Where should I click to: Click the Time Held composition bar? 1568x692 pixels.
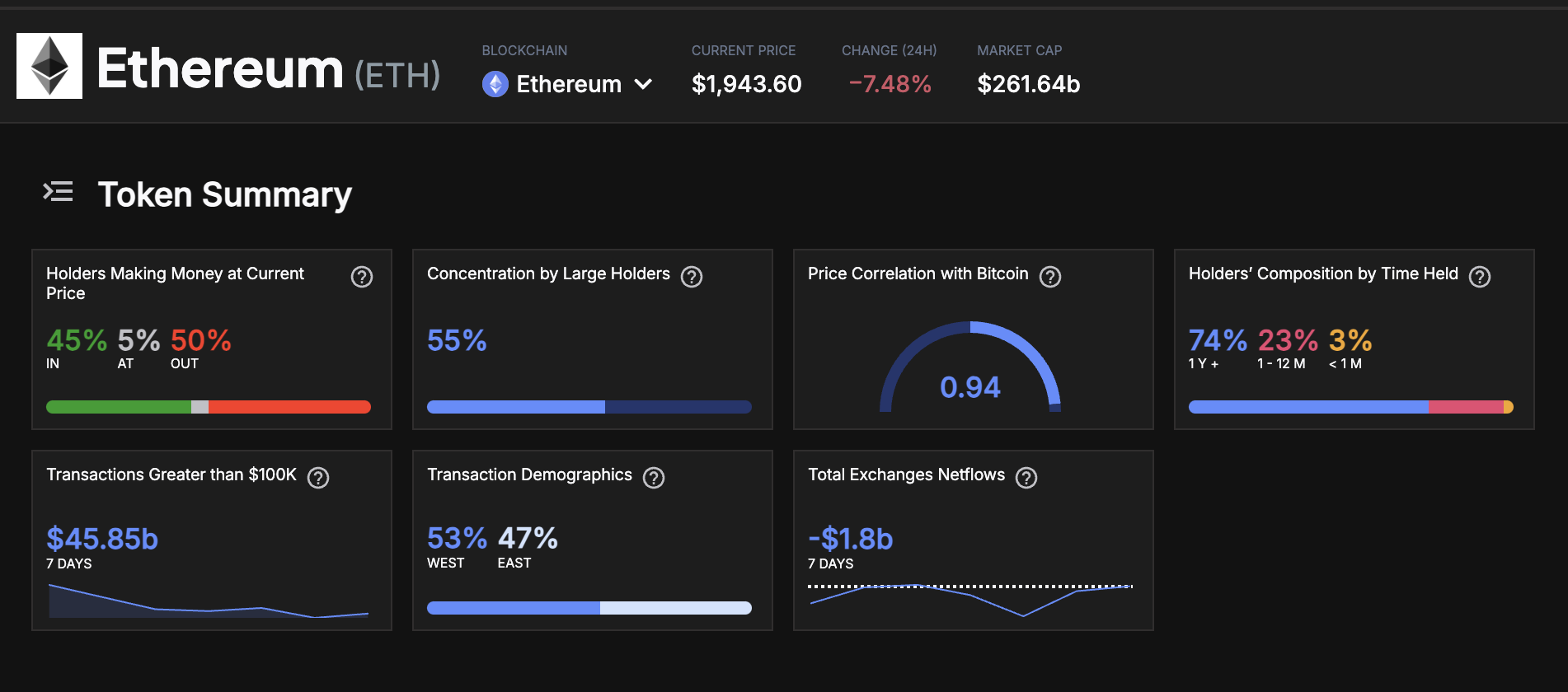[1351, 407]
